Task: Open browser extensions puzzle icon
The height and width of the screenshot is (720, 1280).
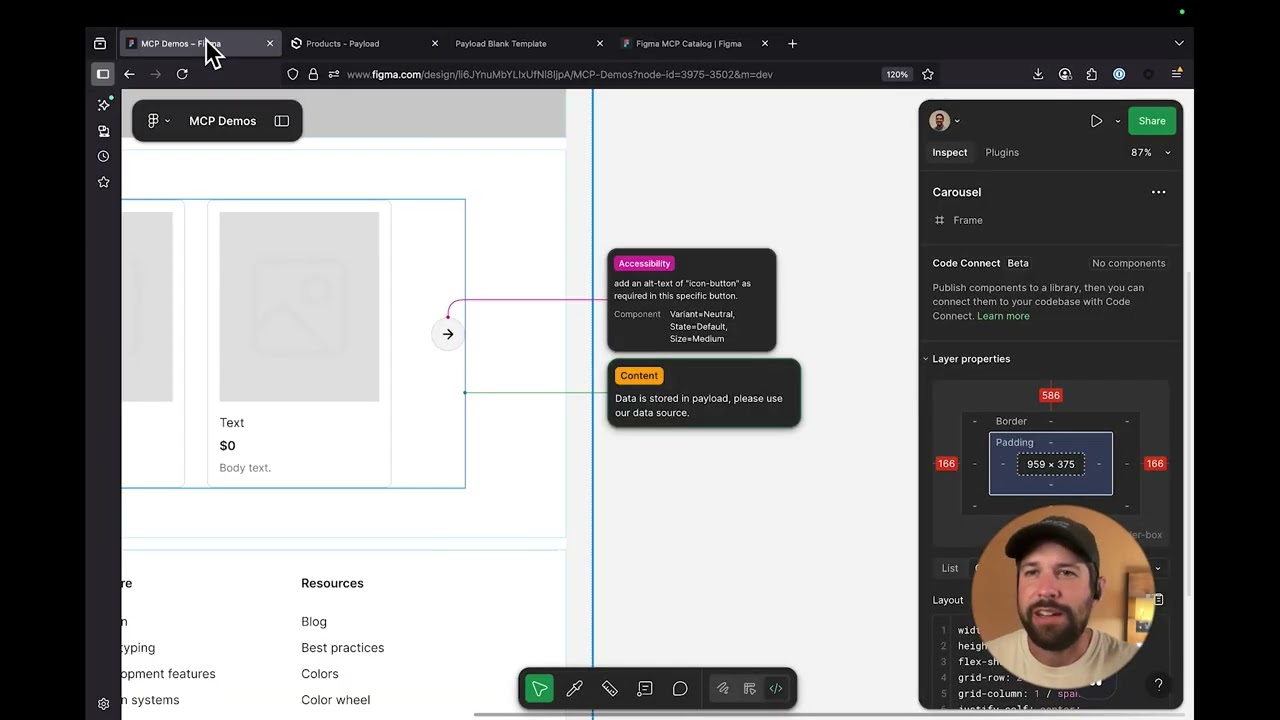Action: point(1092,74)
